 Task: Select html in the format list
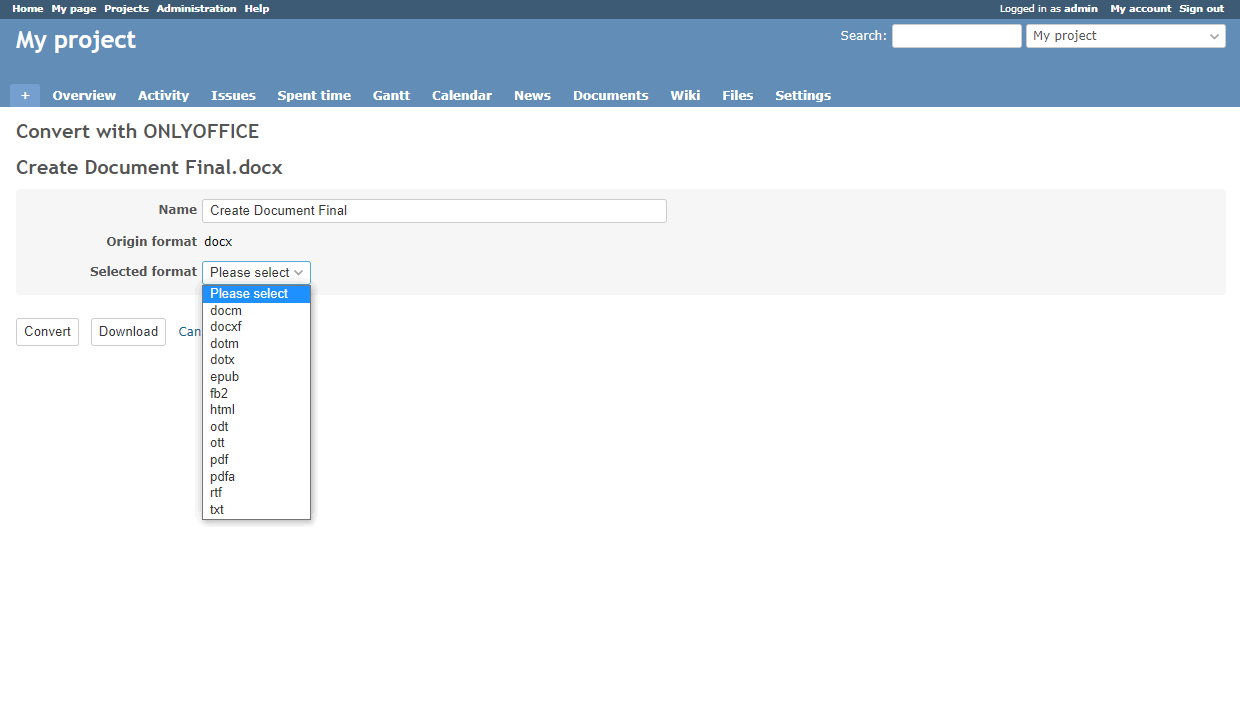(222, 410)
